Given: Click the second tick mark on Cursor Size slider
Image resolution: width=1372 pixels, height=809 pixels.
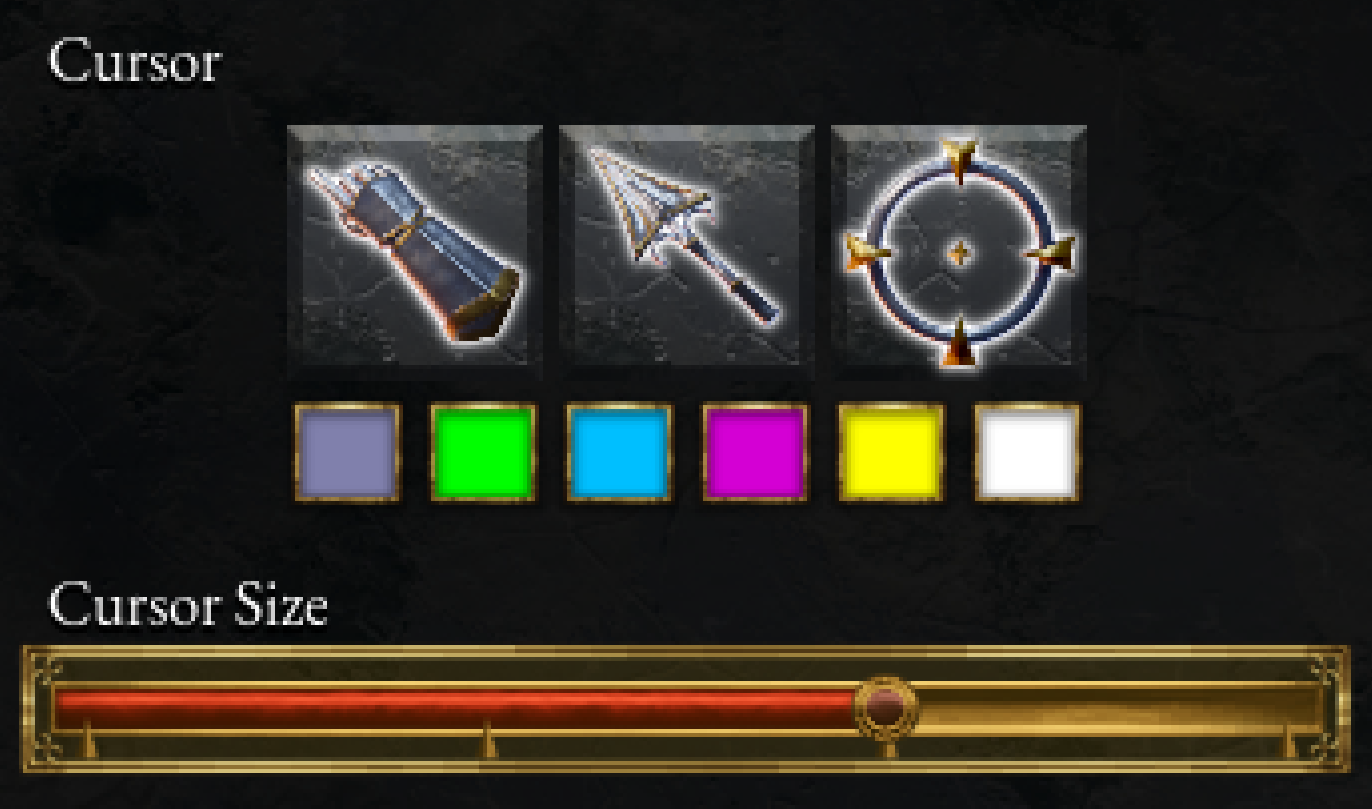Looking at the screenshot, I should 488,739.
